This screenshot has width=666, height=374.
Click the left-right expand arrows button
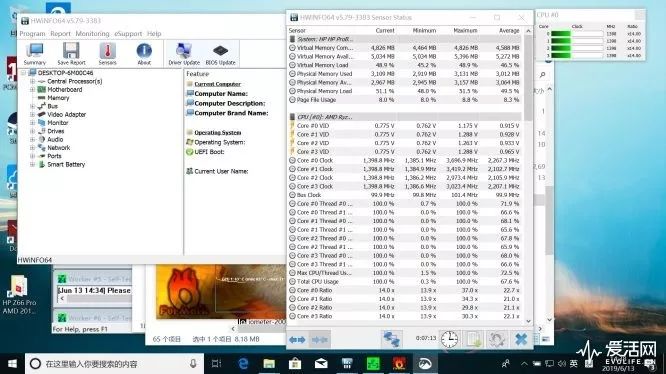coord(297,339)
